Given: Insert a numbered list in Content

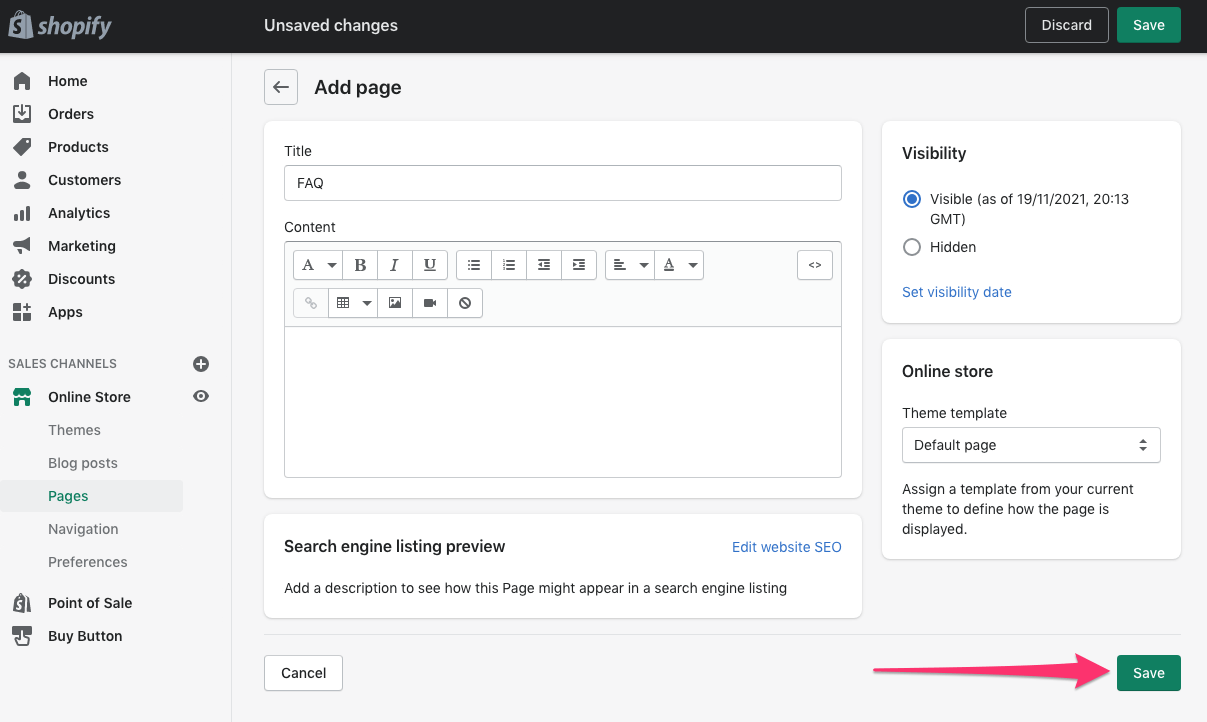Looking at the screenshot, I should click(508, 265).
